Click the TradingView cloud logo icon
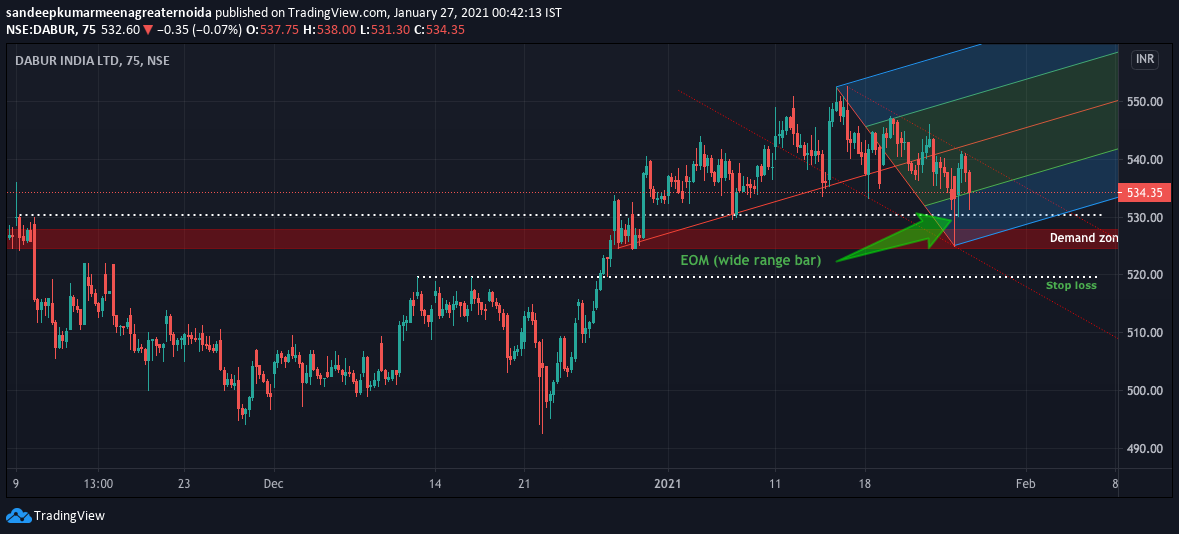The image size is (1179, 534). [18, 516]
